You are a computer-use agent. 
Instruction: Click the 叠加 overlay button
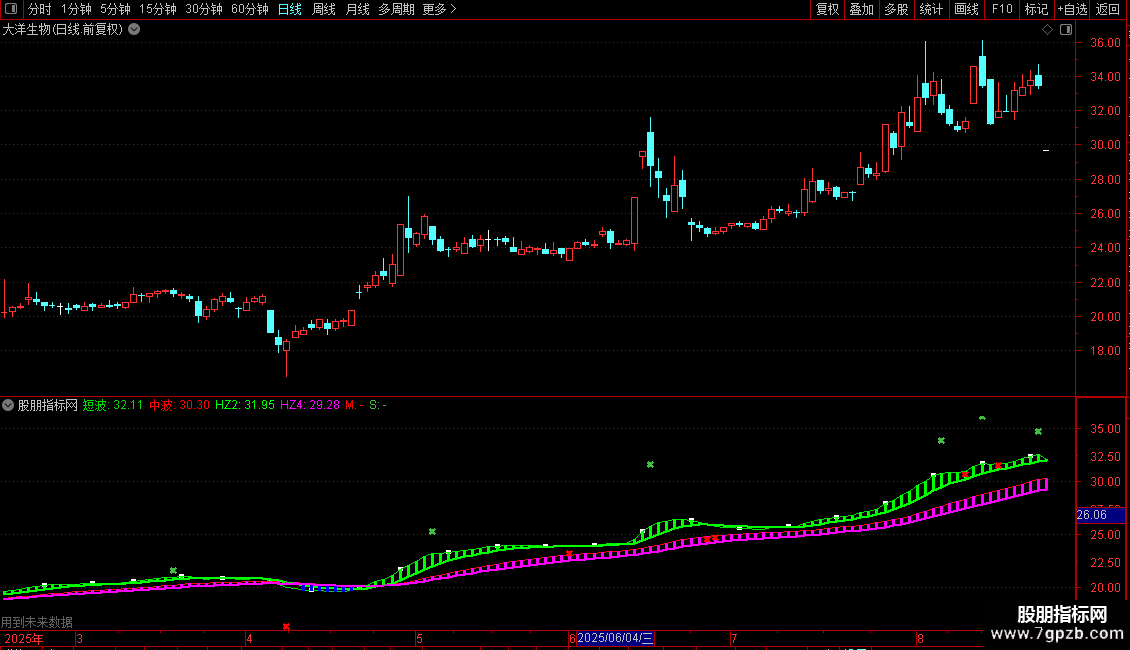tap(861, 9)
